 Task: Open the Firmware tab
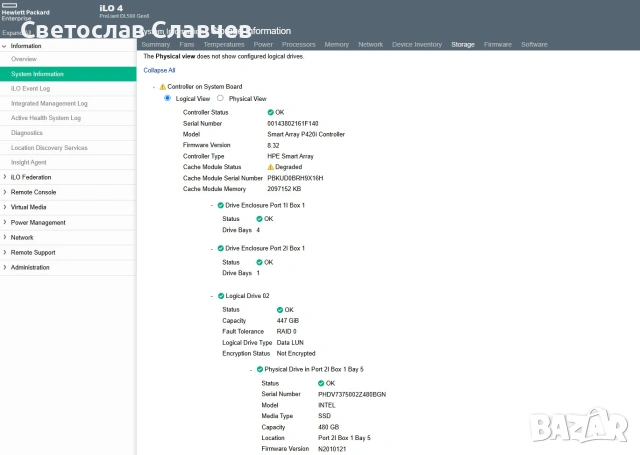click(498, 44)
